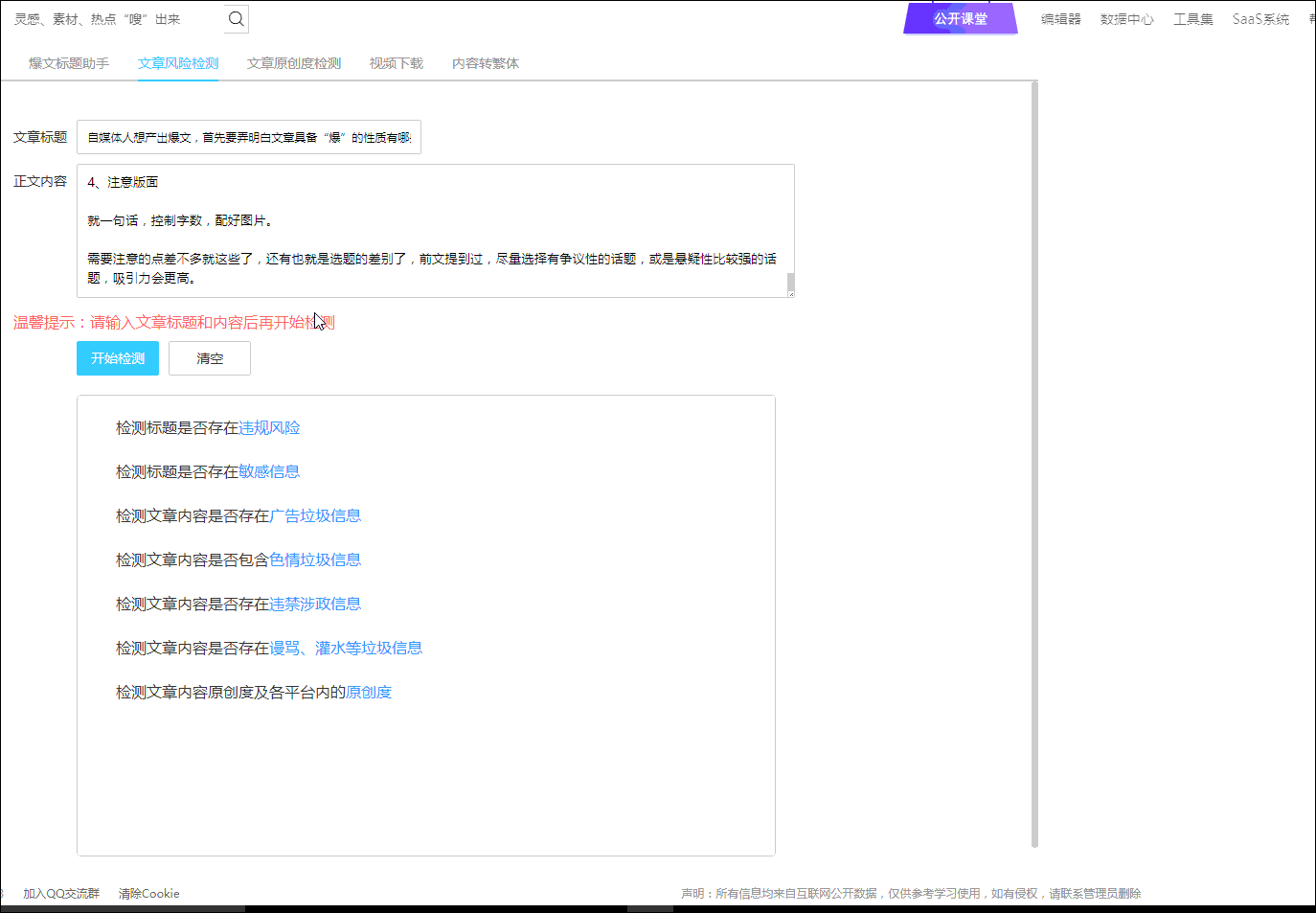Click the text area scrollbar thumb
The height and width of the screenshot is (913, 1316).
790,281
